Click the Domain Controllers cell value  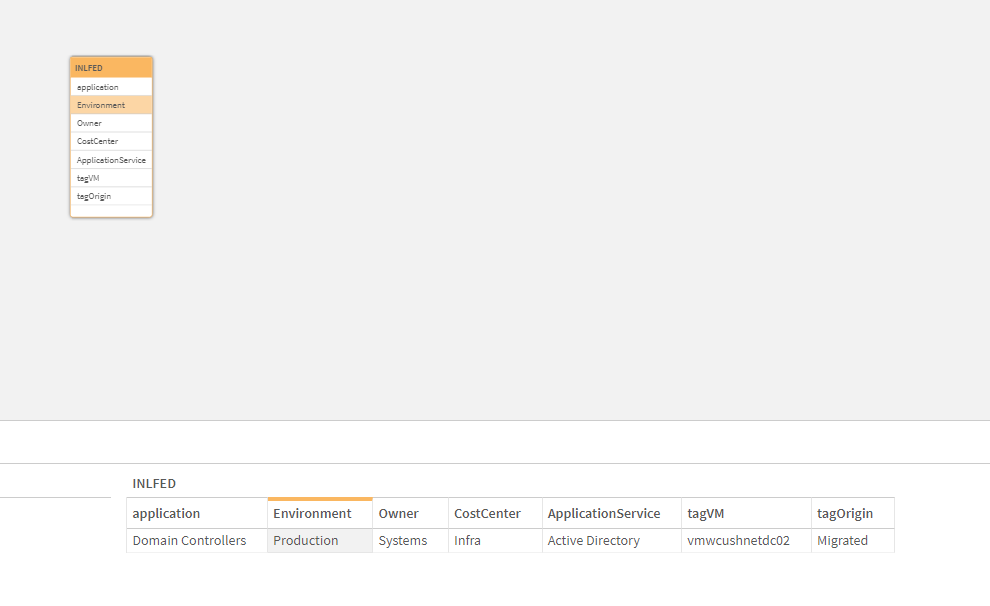coord(188,540)
